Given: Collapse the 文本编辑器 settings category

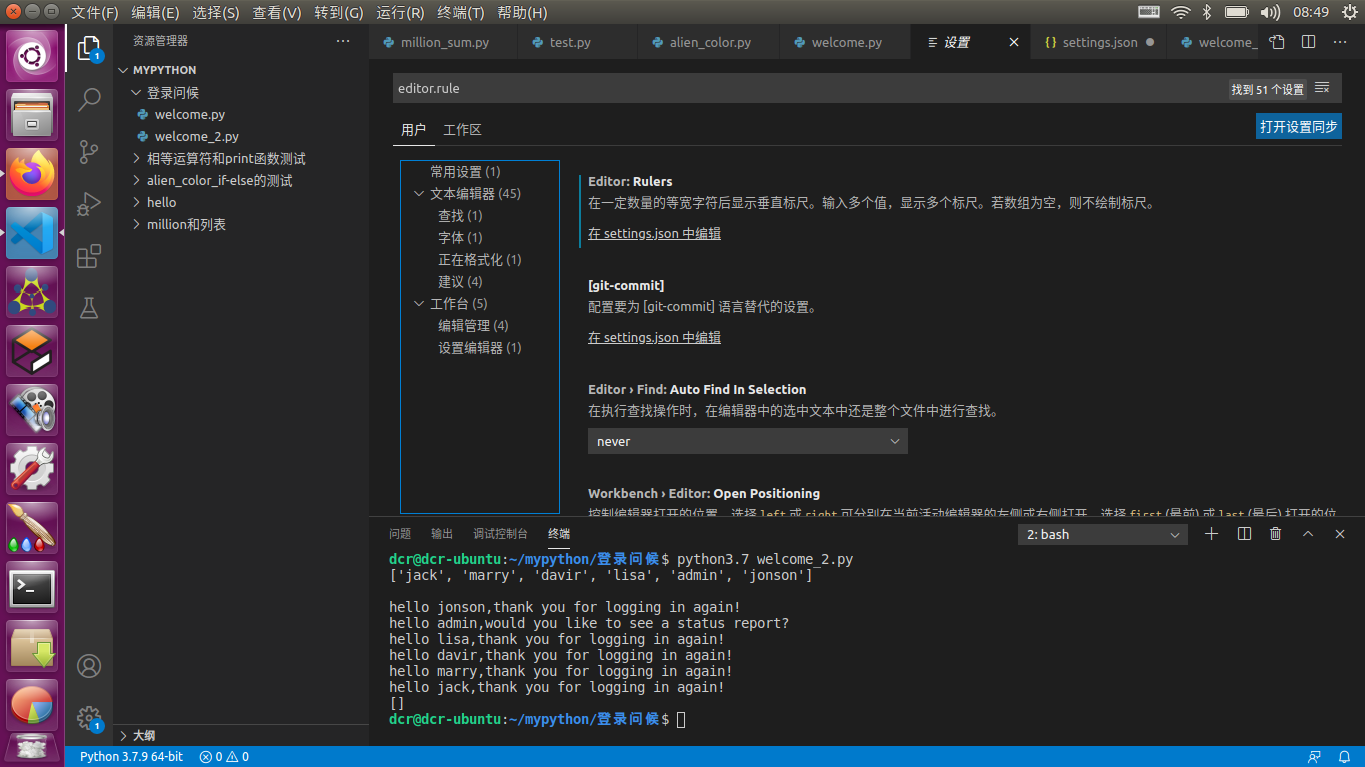Looking at the screenshot, I should click(419, 193).
